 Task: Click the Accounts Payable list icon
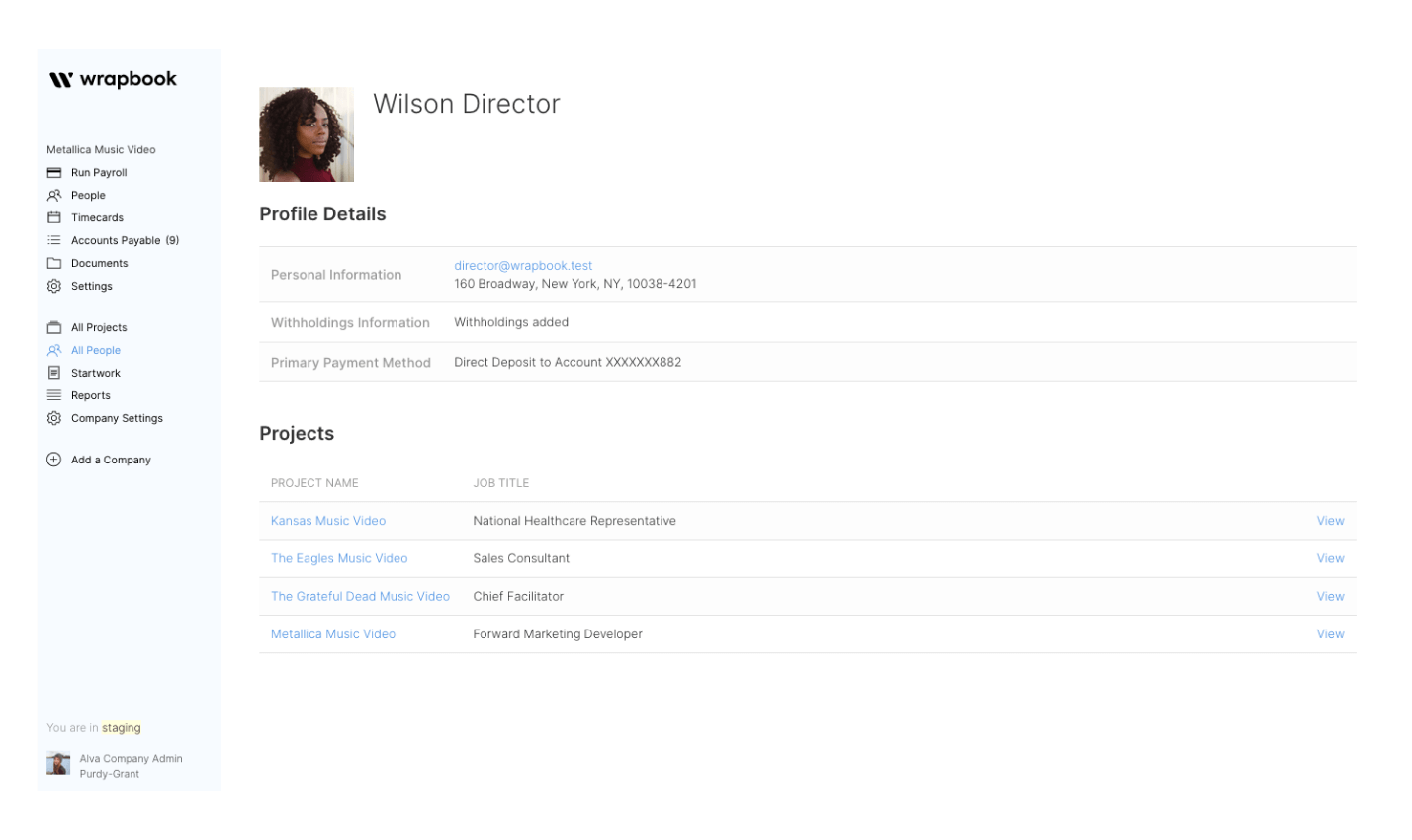(x=54, y=241)
